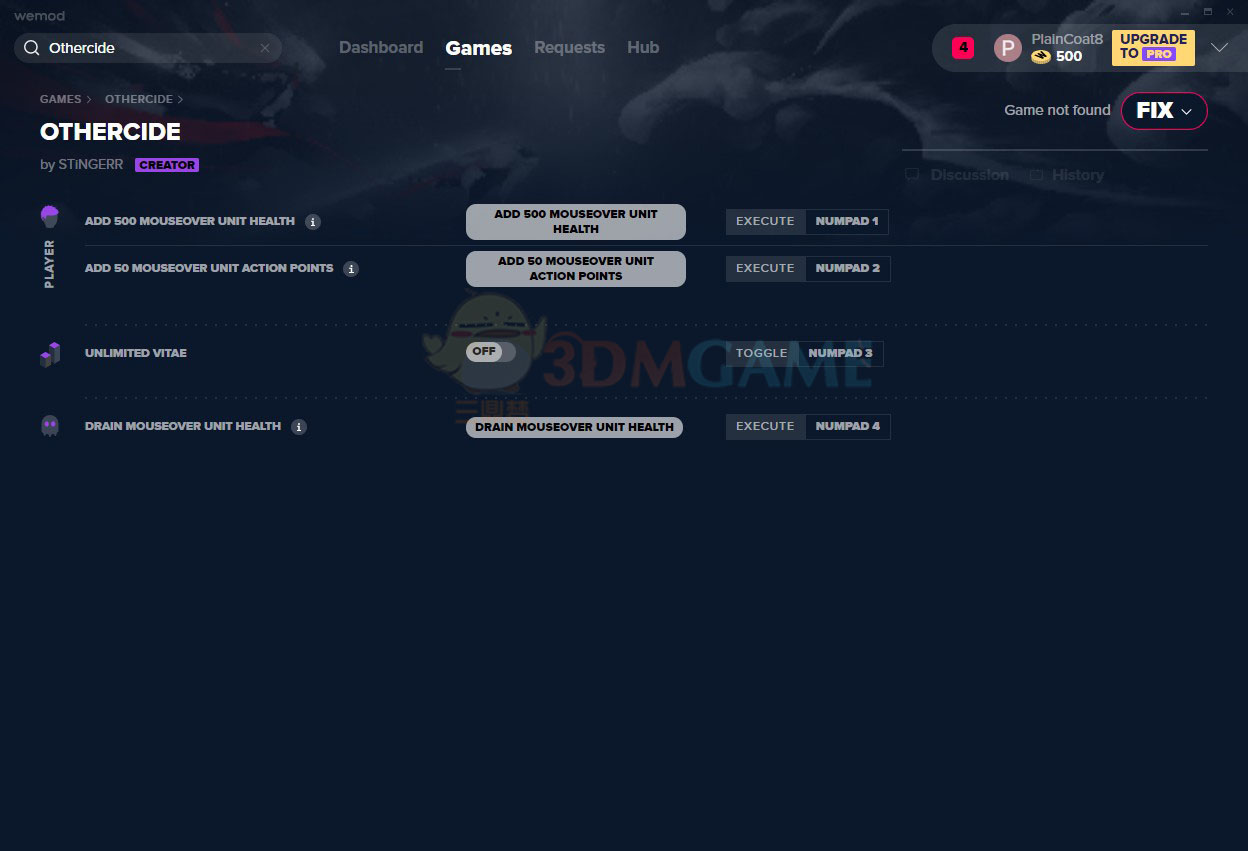This screenshot has height=851, width=1248.
Task: Toggle Unlimited Vitae switch on
Action: [490, 352]
